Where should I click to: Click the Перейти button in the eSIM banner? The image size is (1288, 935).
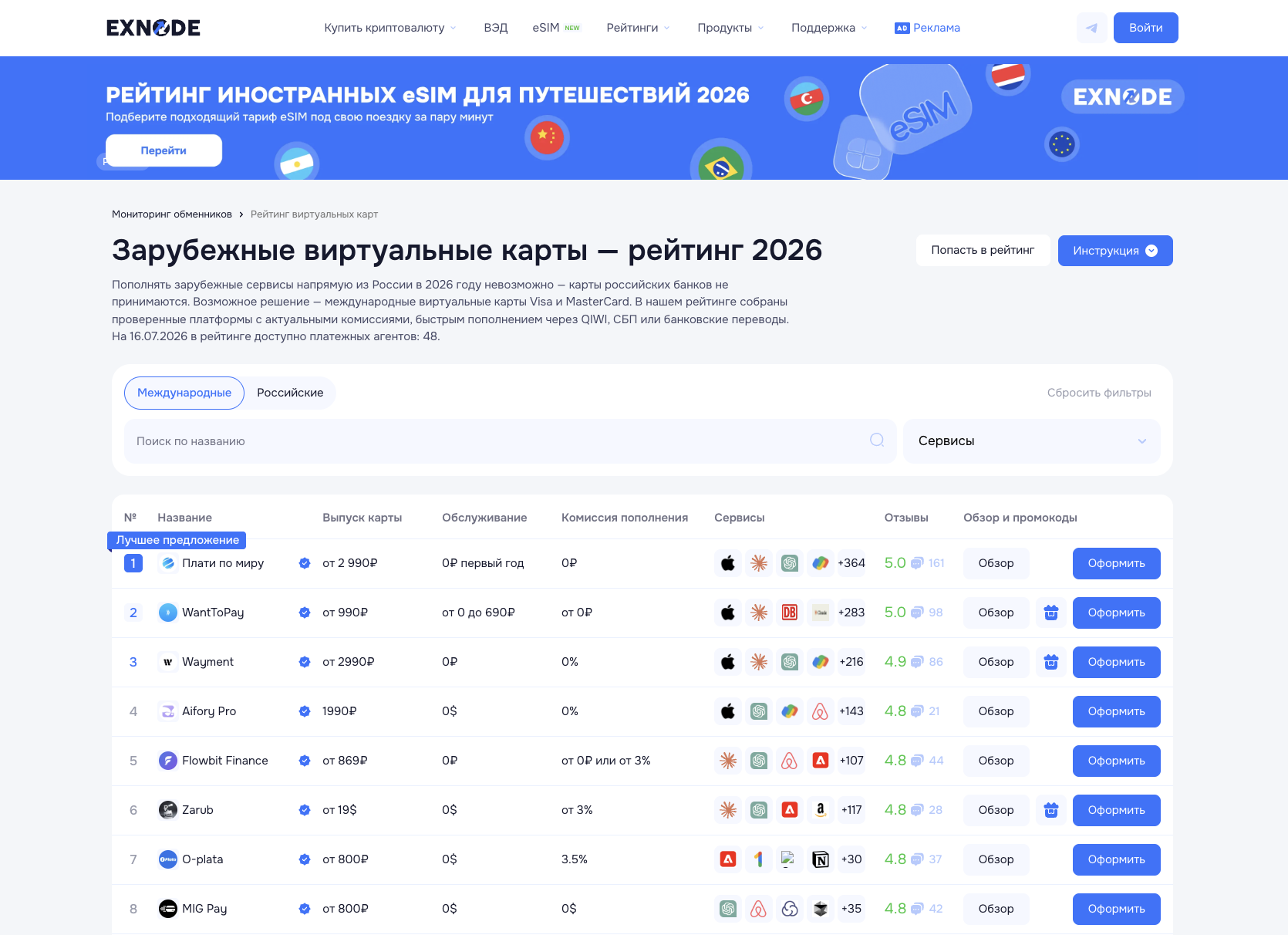(164, 150)
